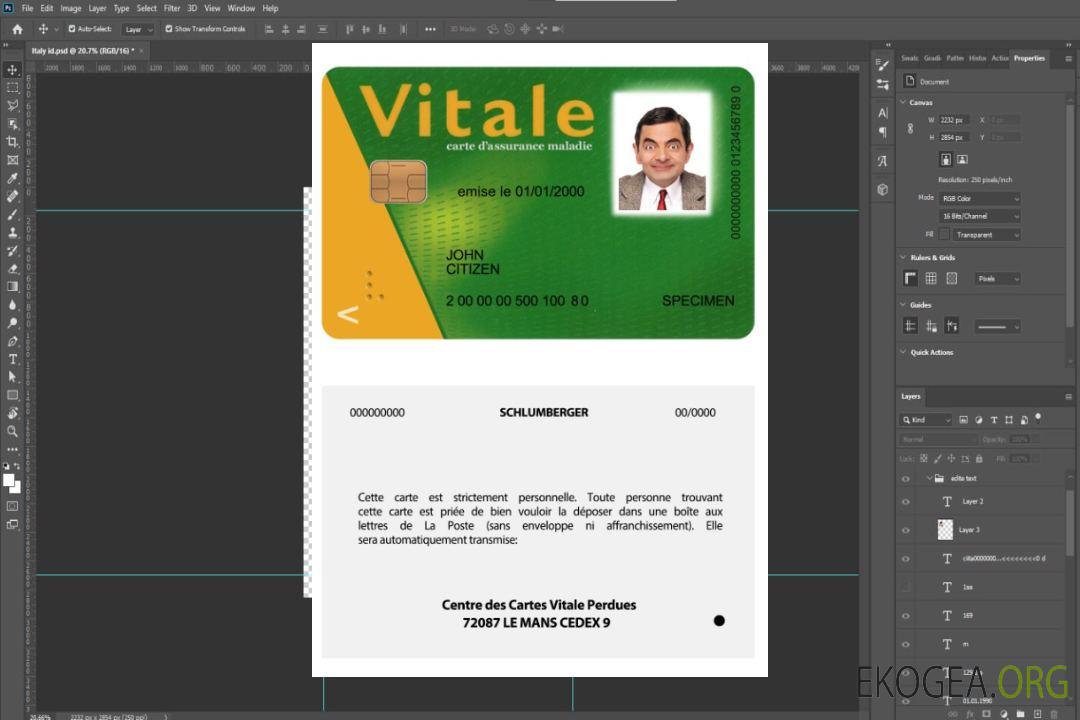Viewport: 1080px width, 720px height.
Task: Hide Layer 3 visibility eye
Action: click(x=906, y=531)
